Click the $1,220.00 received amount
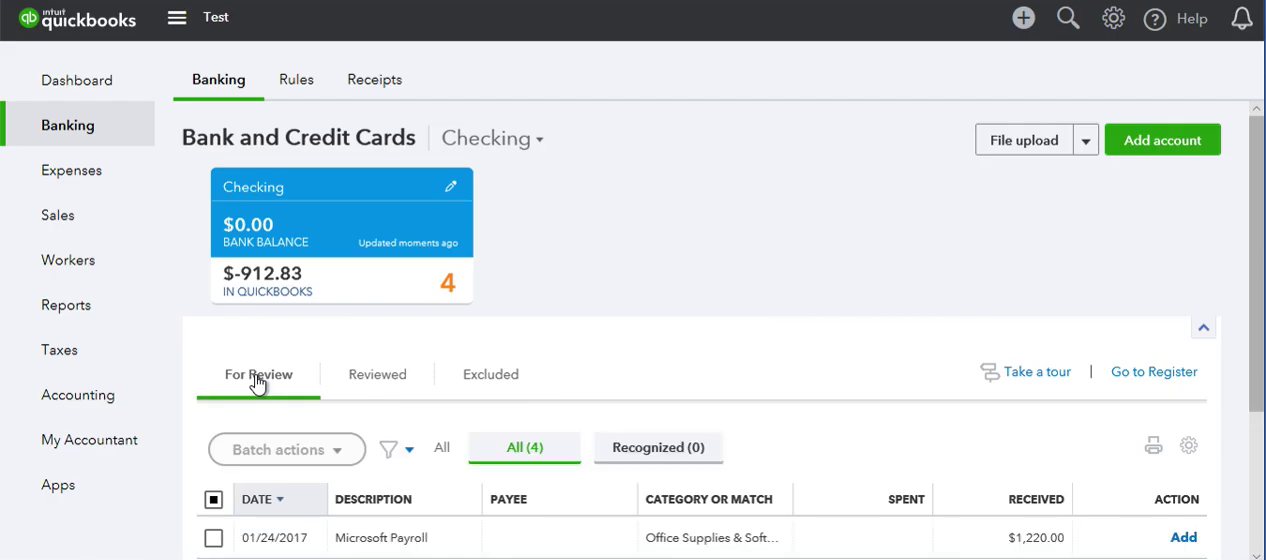This screenshot has width=1266, height=560. point(1036,538)
